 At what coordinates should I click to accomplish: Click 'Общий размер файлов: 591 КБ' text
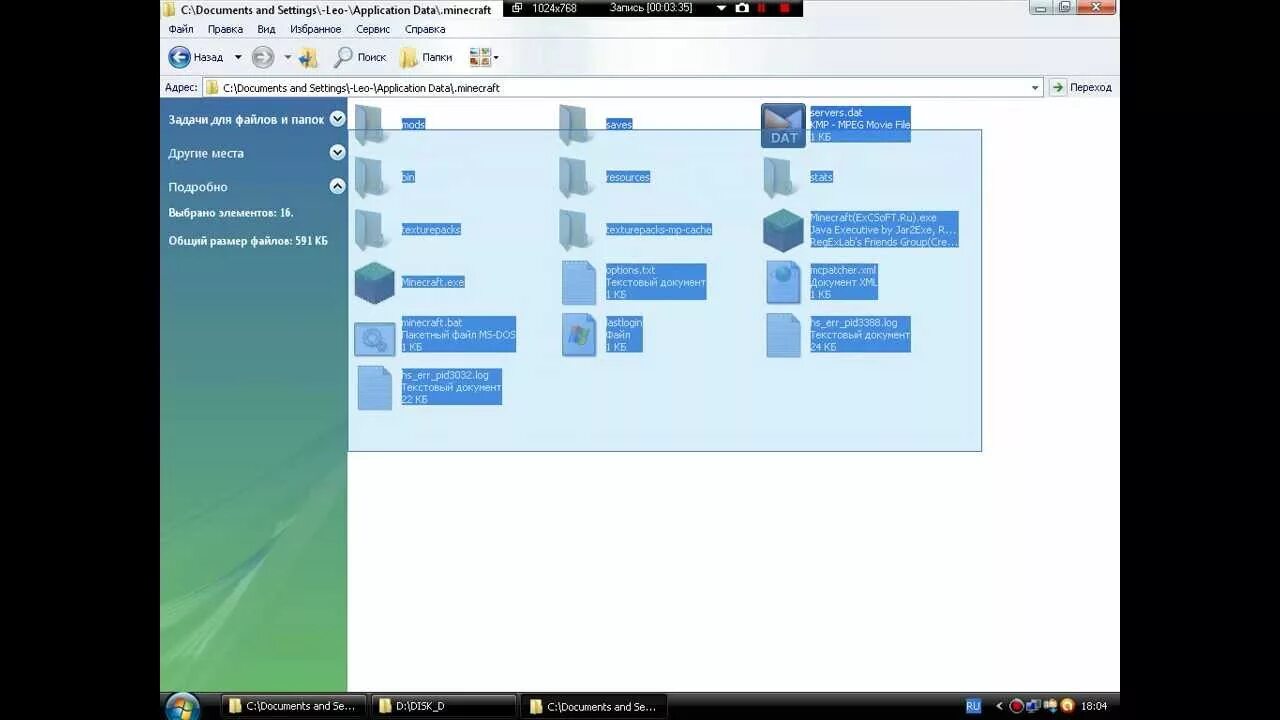(x=248, y=241)
